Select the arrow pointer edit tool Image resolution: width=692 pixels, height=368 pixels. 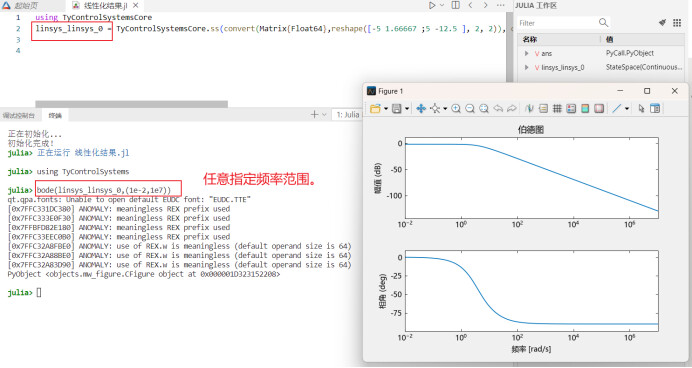(x=641, y=109)
